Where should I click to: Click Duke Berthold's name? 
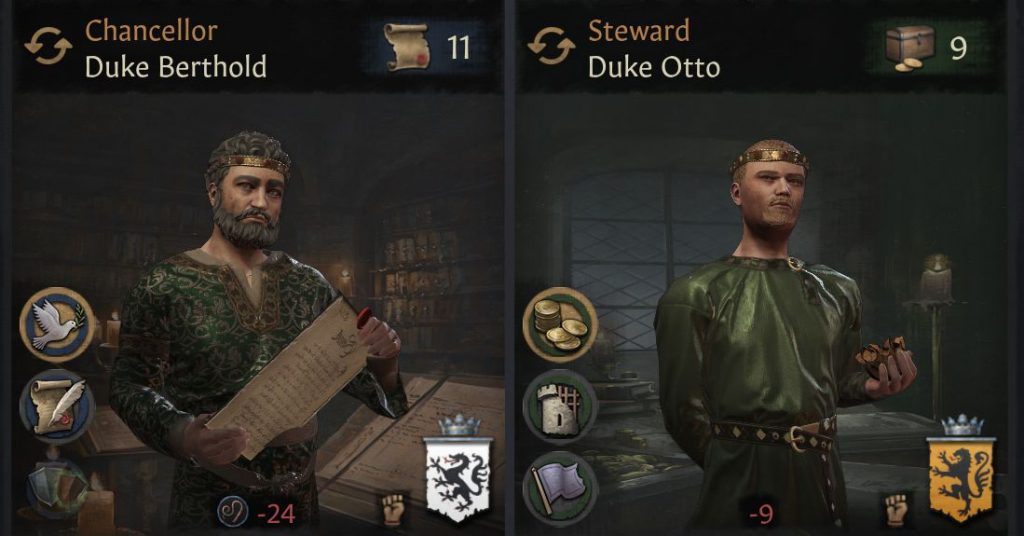176,67
